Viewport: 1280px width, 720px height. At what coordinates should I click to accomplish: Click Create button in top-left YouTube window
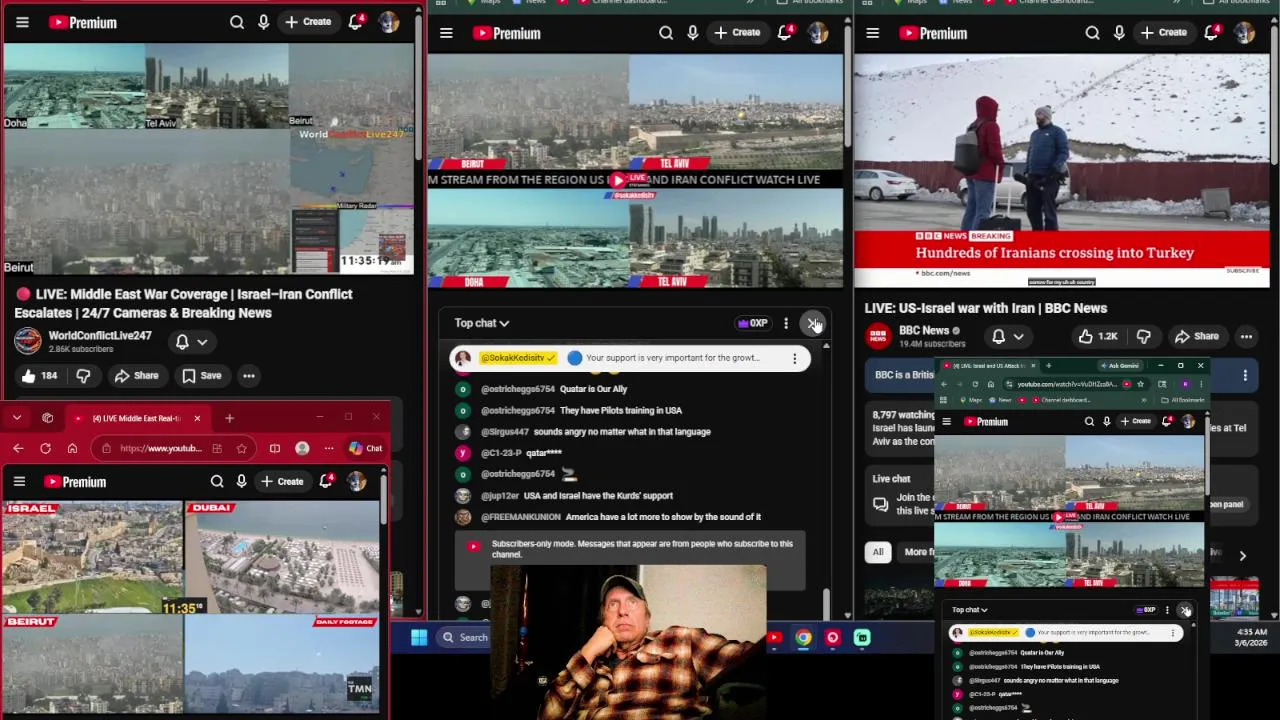point(308,22)
